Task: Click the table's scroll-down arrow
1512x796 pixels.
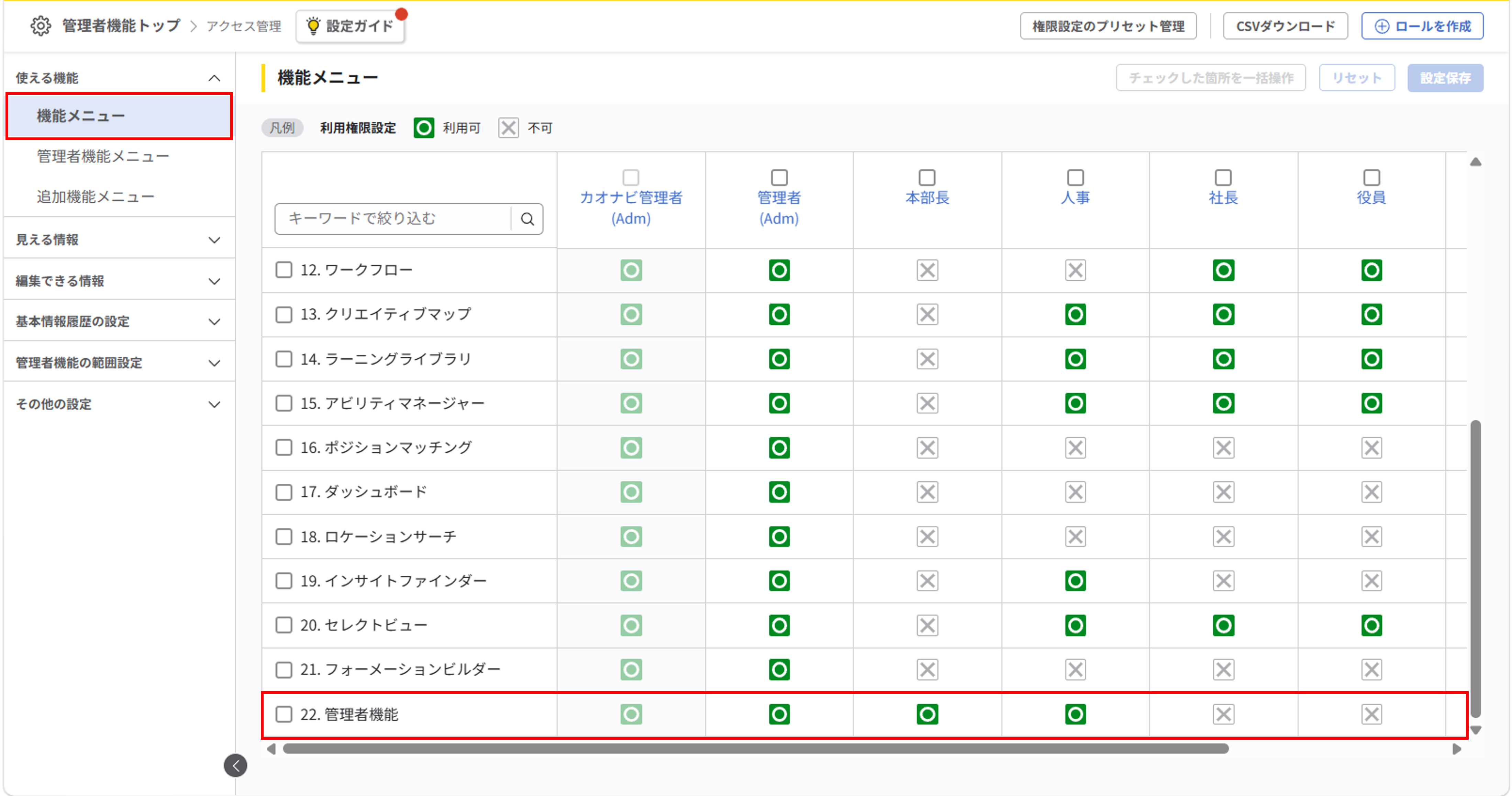Action: (1476, 730)
